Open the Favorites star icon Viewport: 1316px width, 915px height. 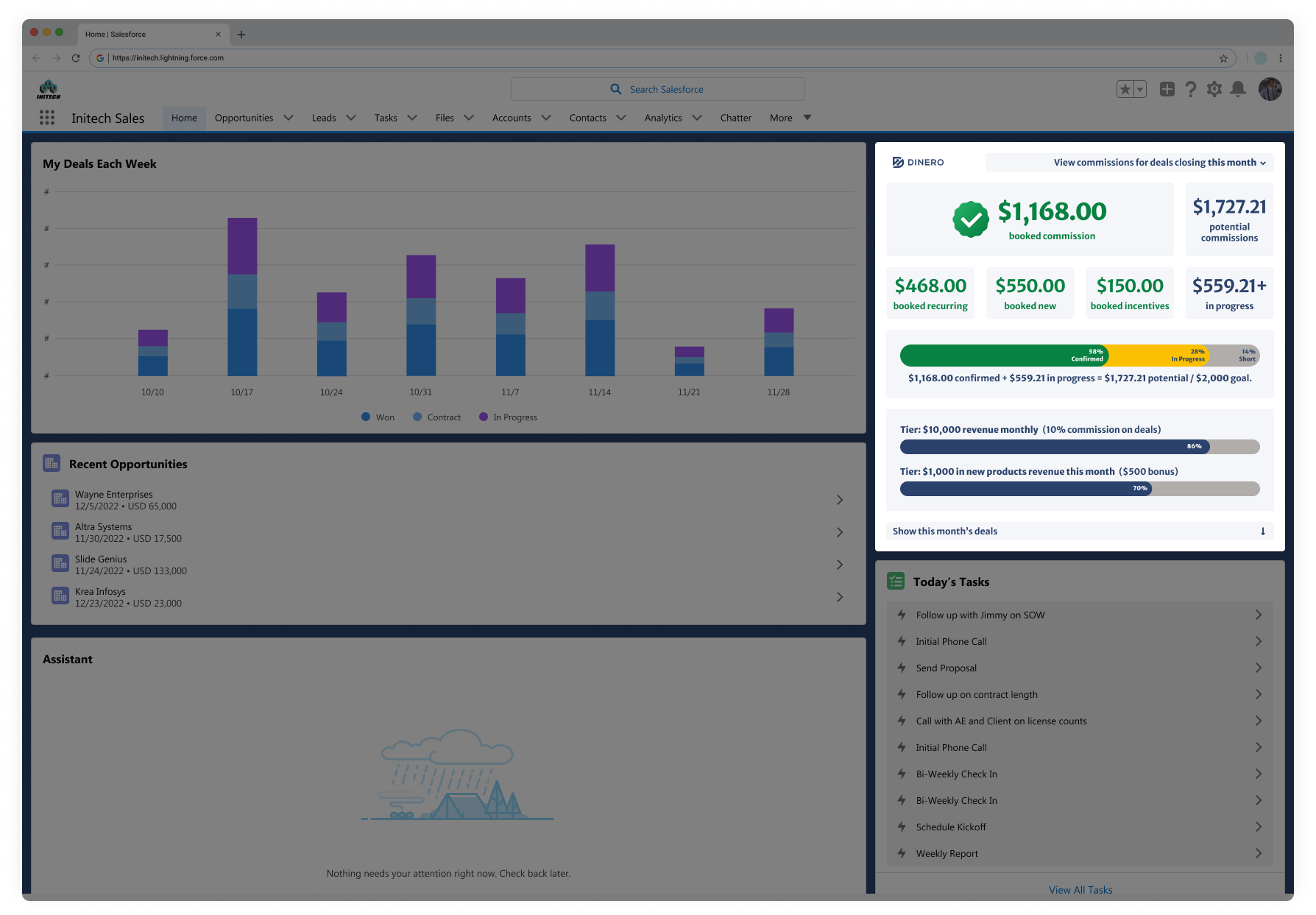click(1125, 89)
